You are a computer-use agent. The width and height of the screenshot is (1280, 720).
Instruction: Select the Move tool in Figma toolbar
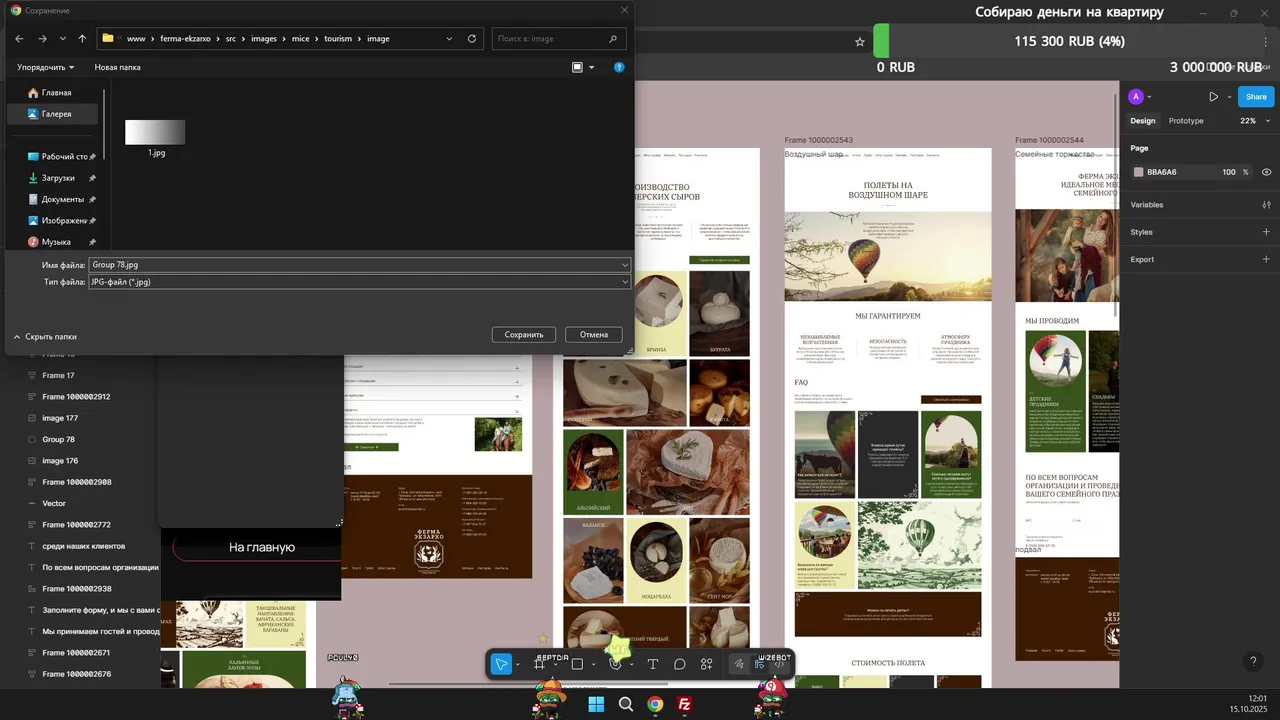(x=501, y=664)
